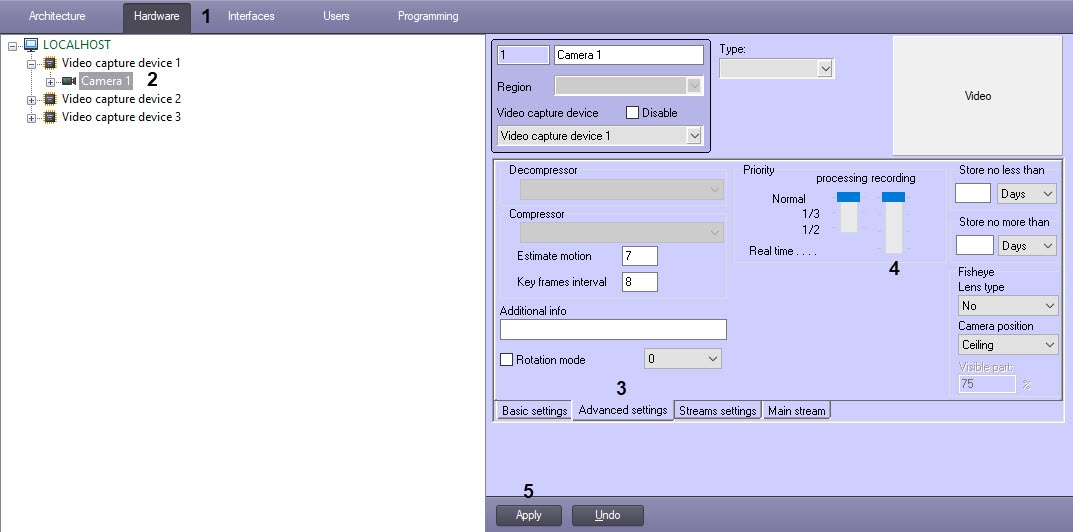Toggle the Disable checkbox
1073x532 pixels.
tap(632, 113)
